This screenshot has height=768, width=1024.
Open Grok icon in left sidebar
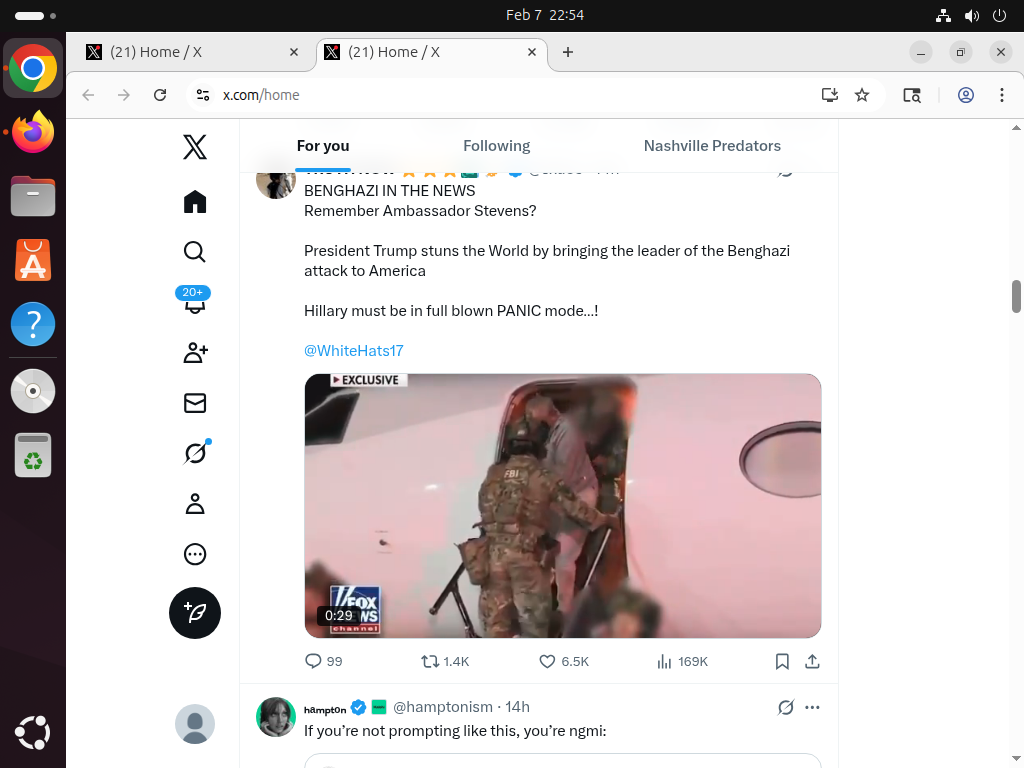pos(195,453)
